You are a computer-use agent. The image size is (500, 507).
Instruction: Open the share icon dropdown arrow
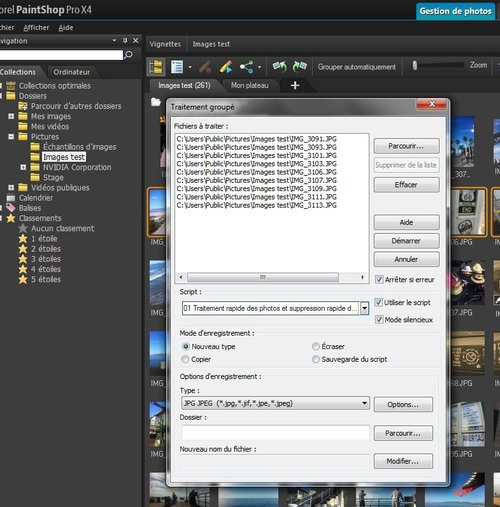(259, 67)
